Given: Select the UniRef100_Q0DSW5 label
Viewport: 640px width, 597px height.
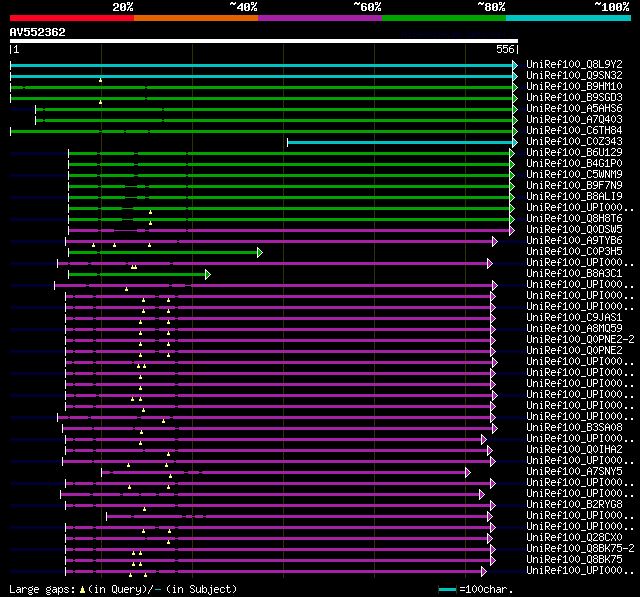Looking at the screenshot, I should 574,230.
